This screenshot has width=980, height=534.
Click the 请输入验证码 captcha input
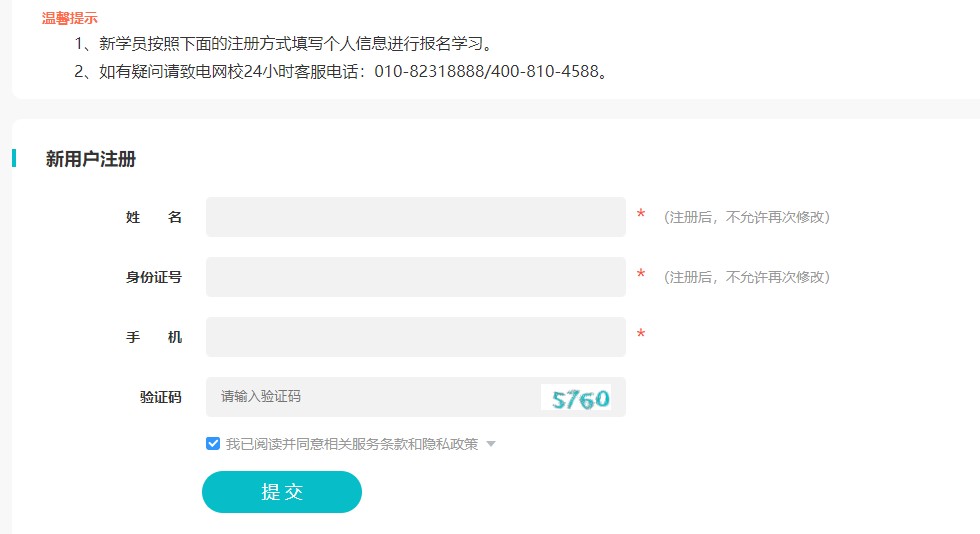[370, 397]
